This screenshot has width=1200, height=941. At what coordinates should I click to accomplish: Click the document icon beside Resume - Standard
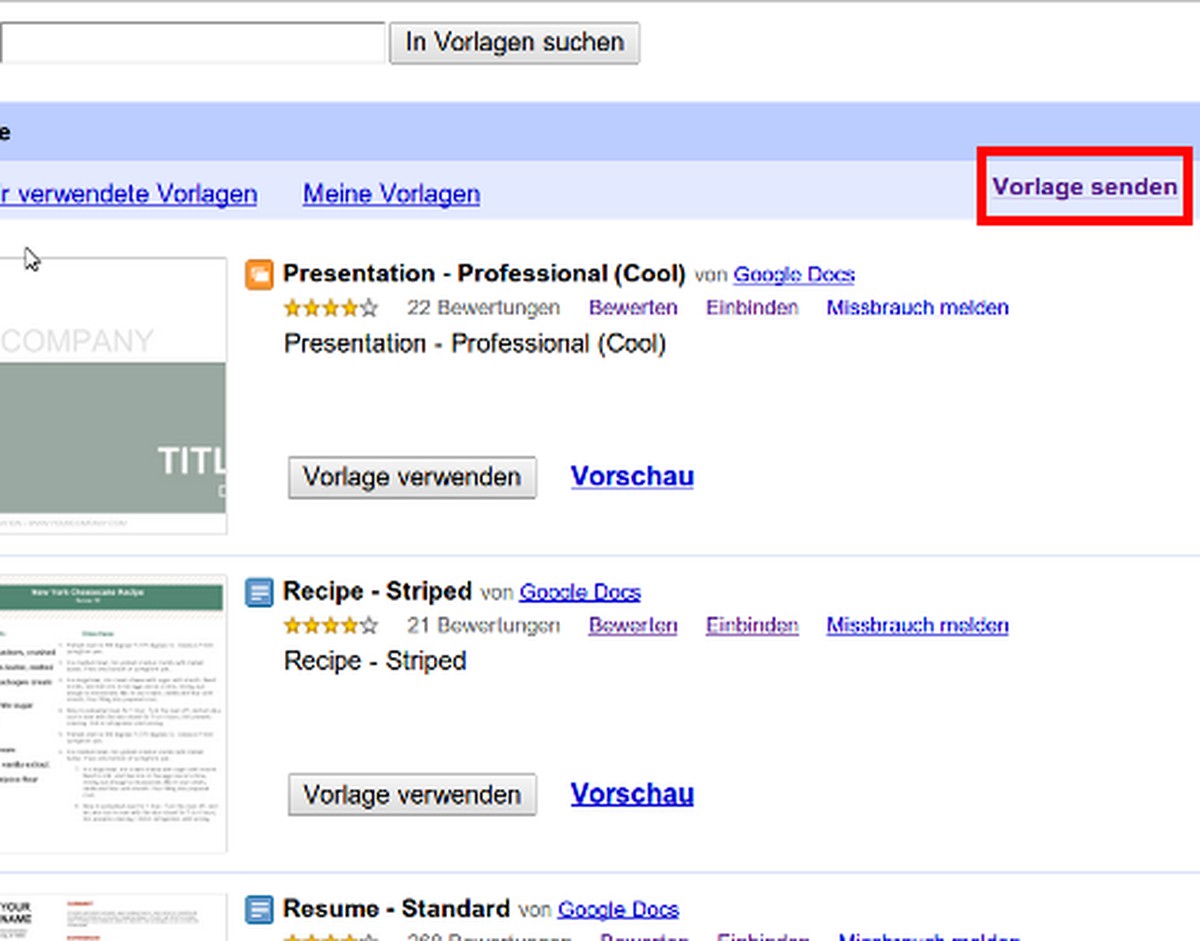coord(259,910)
